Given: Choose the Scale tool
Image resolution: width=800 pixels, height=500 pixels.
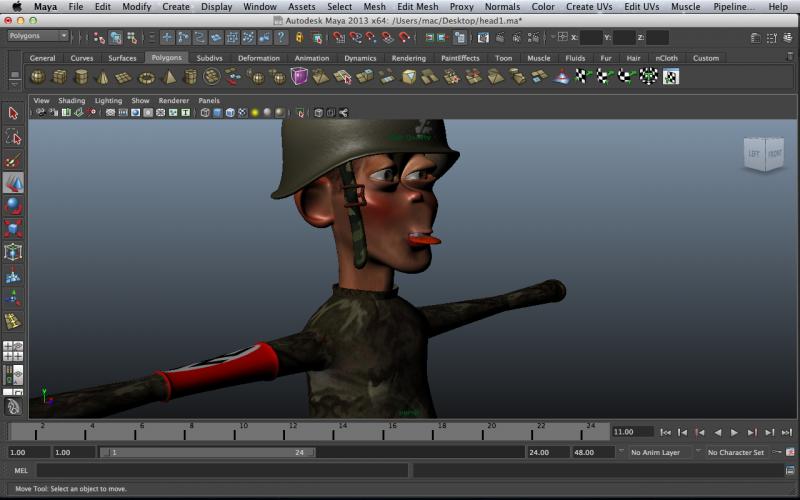Looking at the screenshot, I should (13, 229).
